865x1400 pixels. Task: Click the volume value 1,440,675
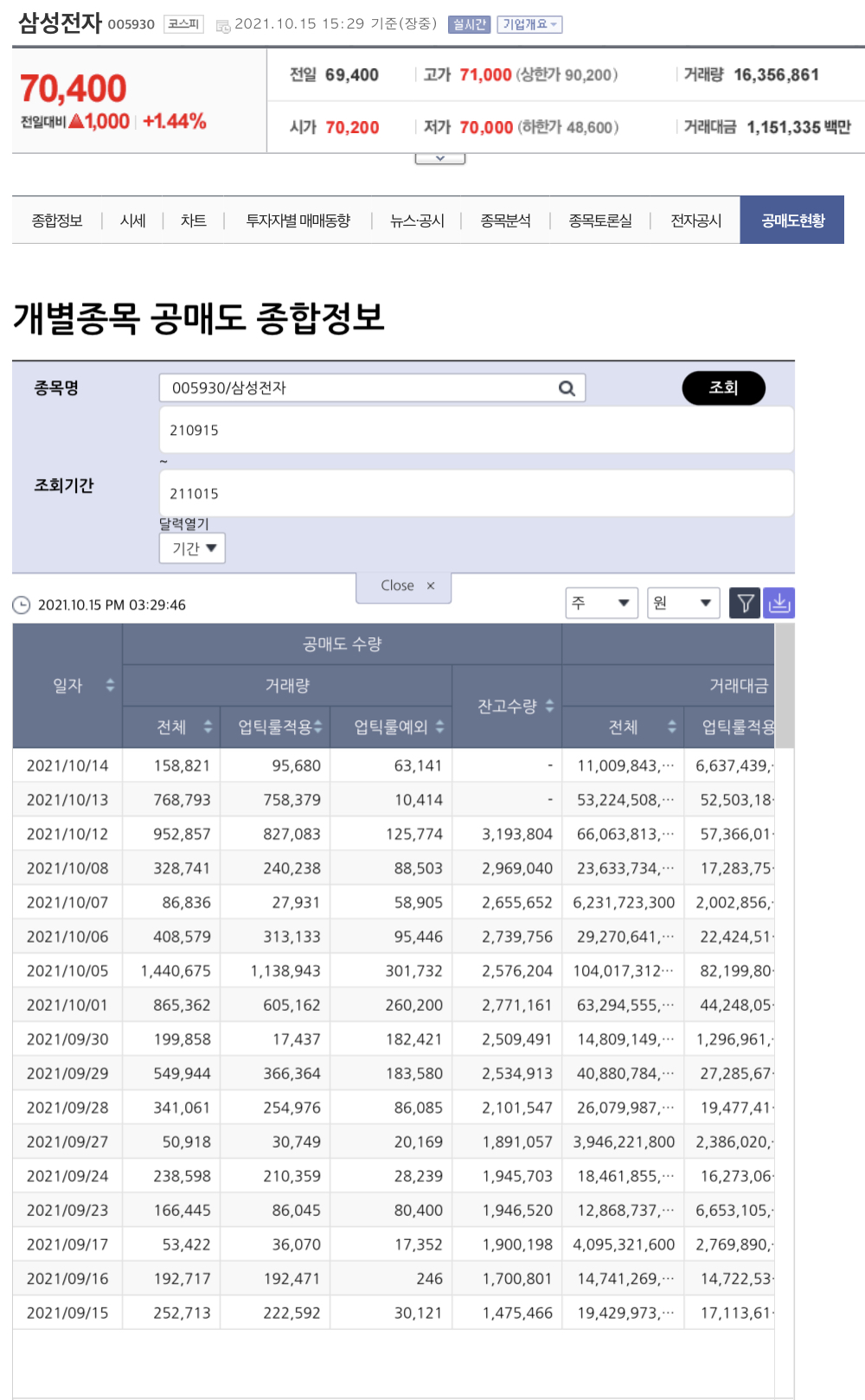coord(176,971)
